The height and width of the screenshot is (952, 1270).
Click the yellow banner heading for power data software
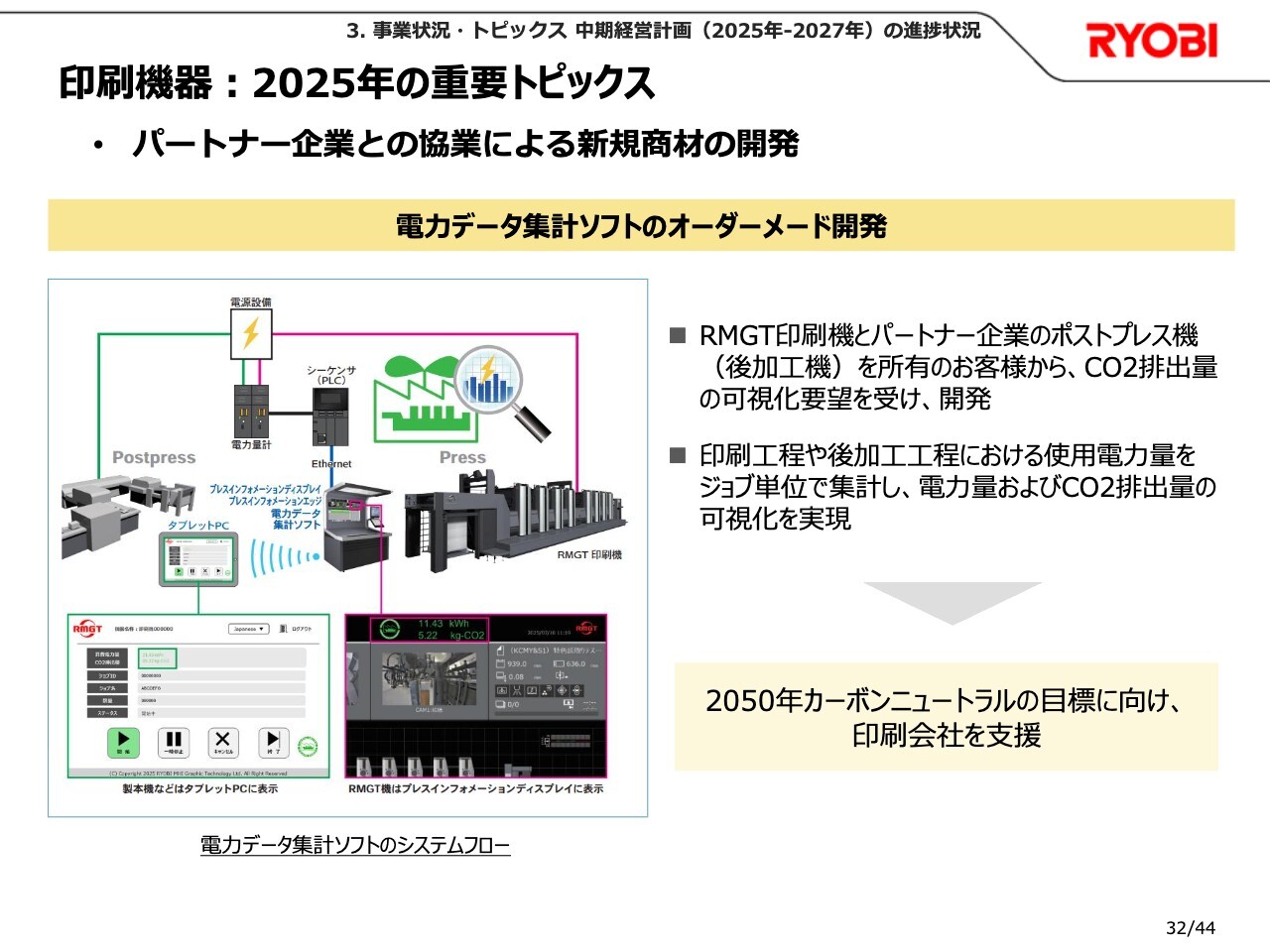point(641,226)
